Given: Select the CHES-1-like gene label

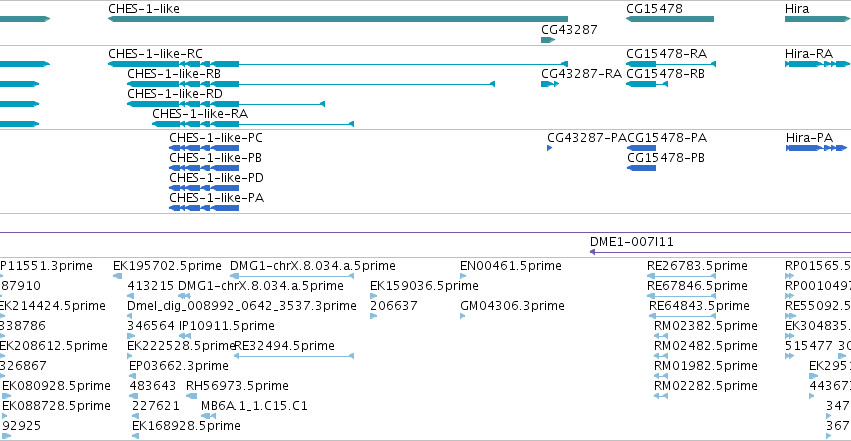Looking at the screenshot, I should (144, 9).
